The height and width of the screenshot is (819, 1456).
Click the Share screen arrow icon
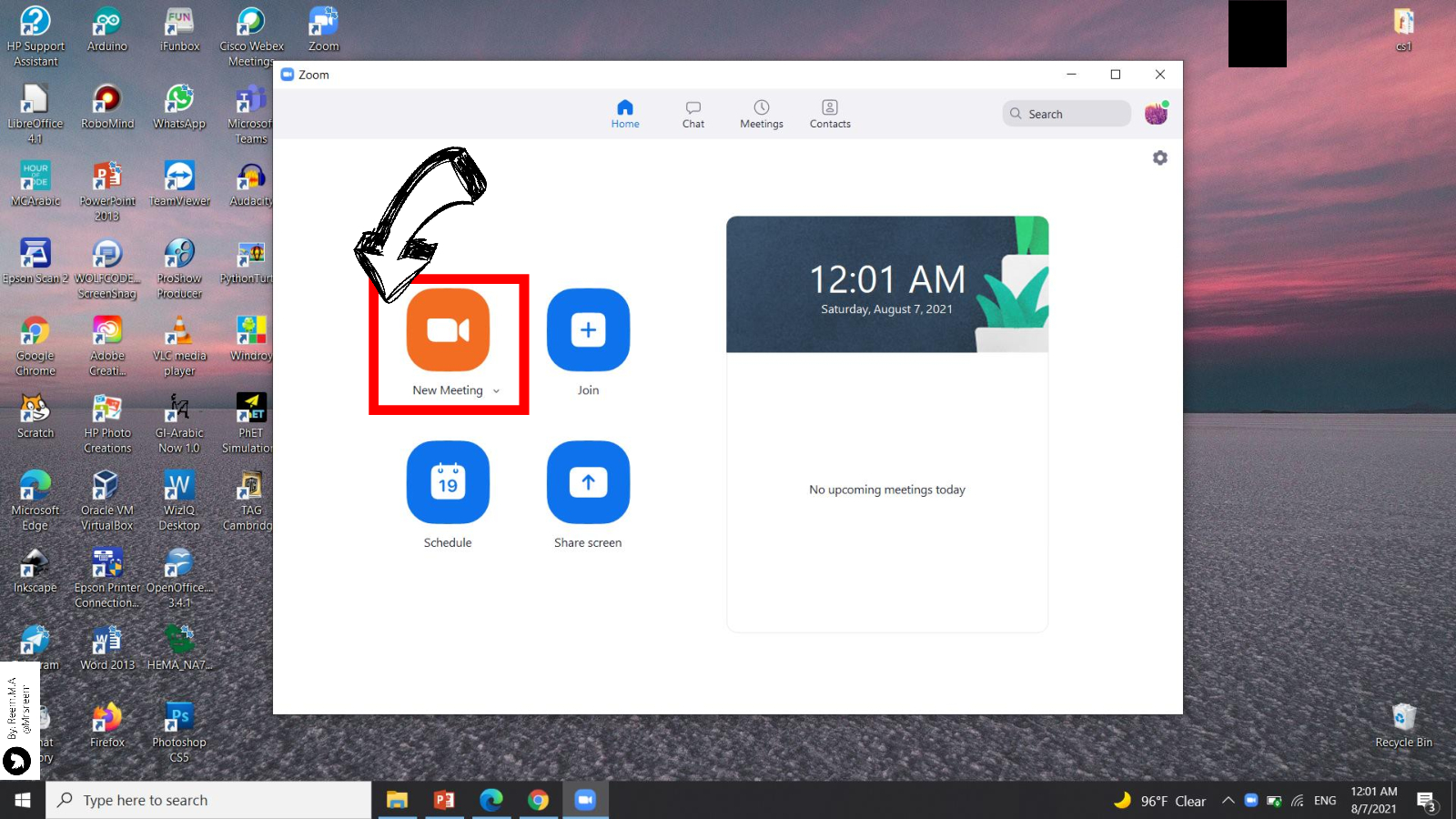pyautogui.click(x=588, y=482)
